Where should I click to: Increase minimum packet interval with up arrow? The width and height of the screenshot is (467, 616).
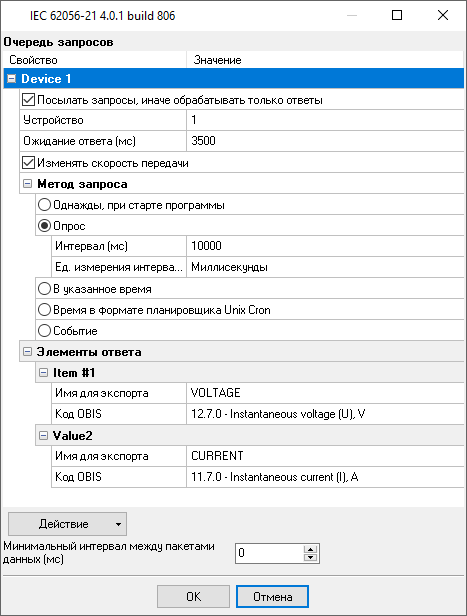[x=311, y=549]
